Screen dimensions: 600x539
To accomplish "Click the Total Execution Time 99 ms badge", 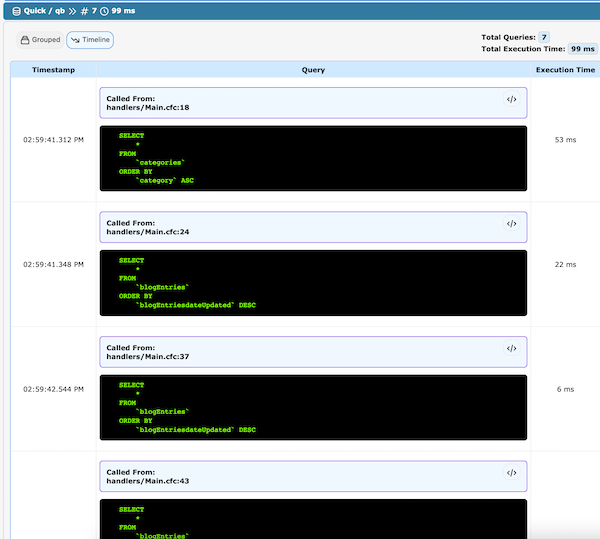I will click(x=582, y=49).
